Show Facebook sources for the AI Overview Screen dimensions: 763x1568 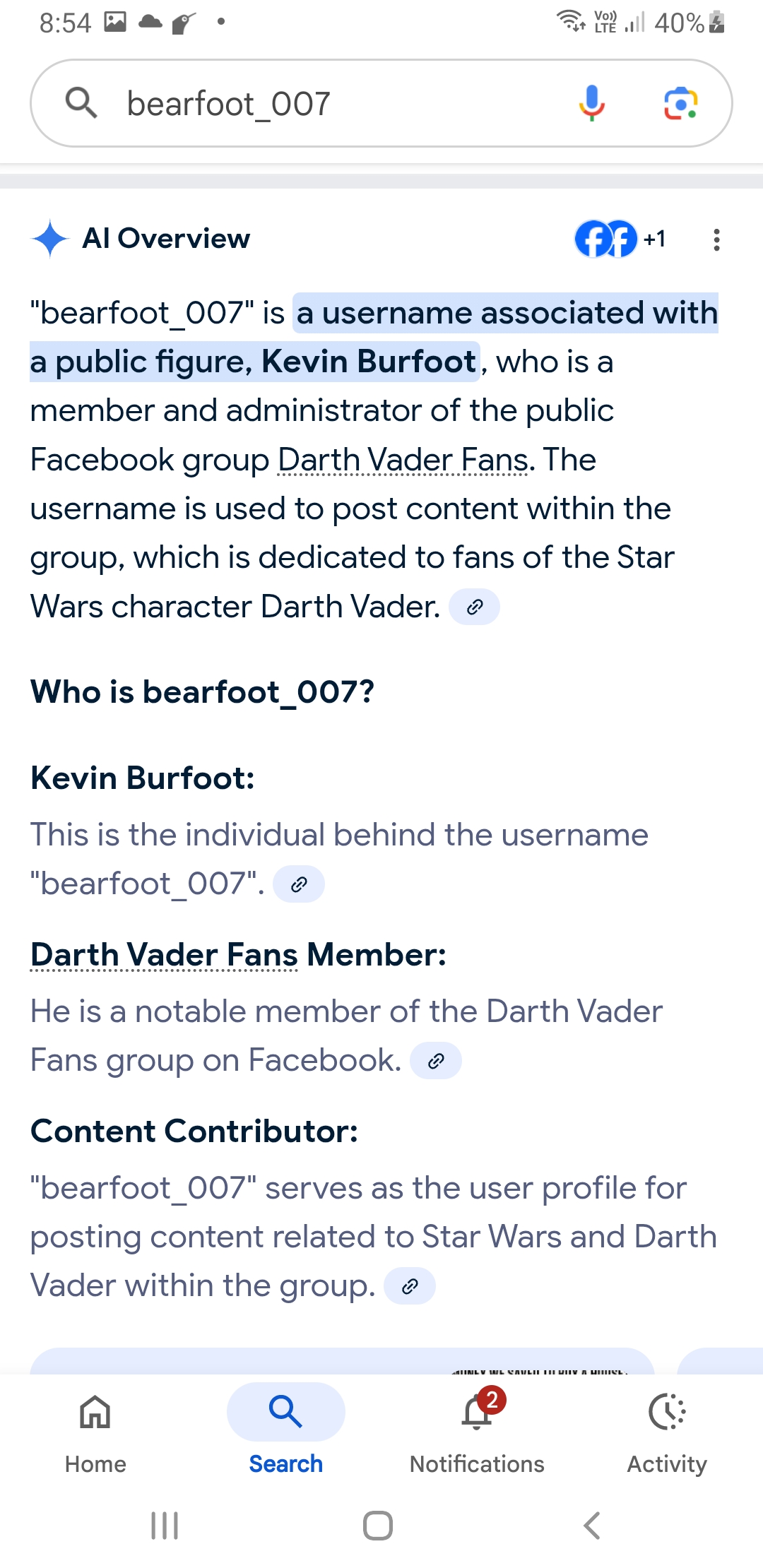tap(619, 239)
